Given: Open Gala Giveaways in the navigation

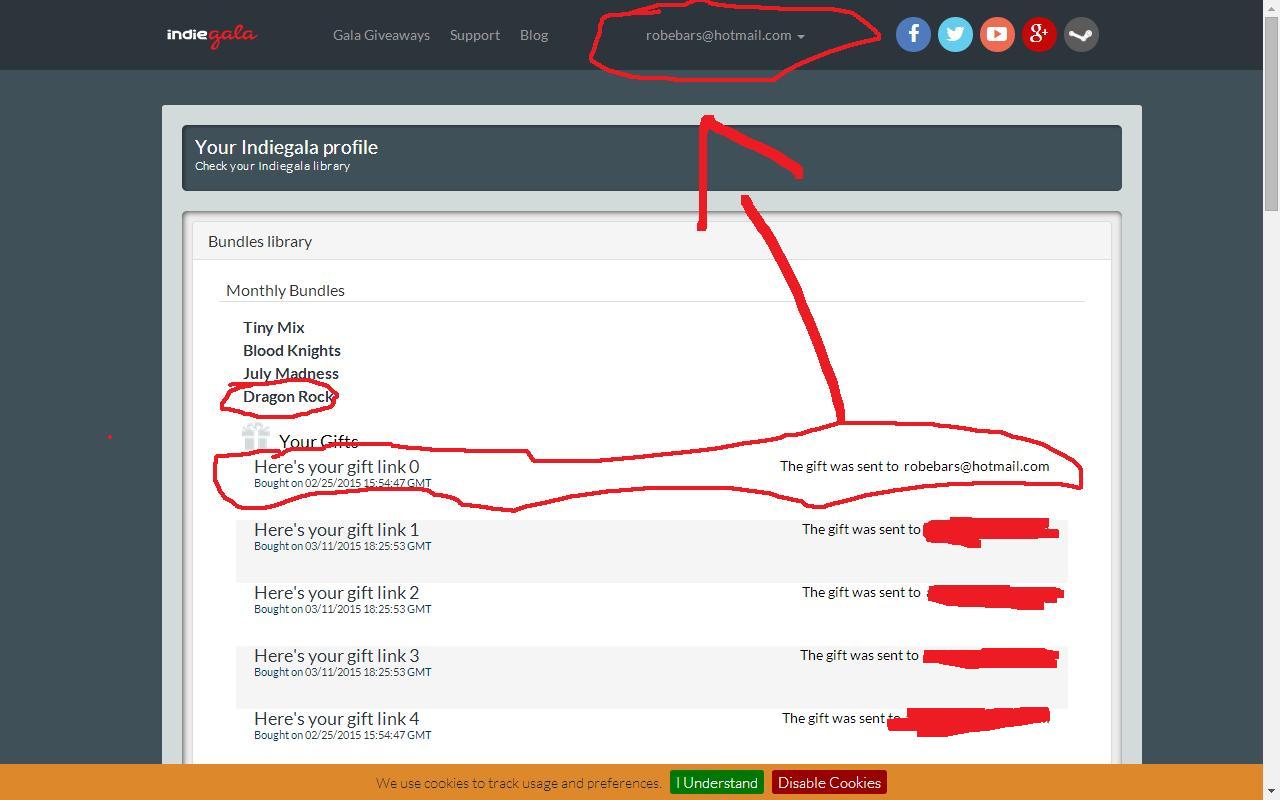Looking at the screenshot, I should click(381, 35).
